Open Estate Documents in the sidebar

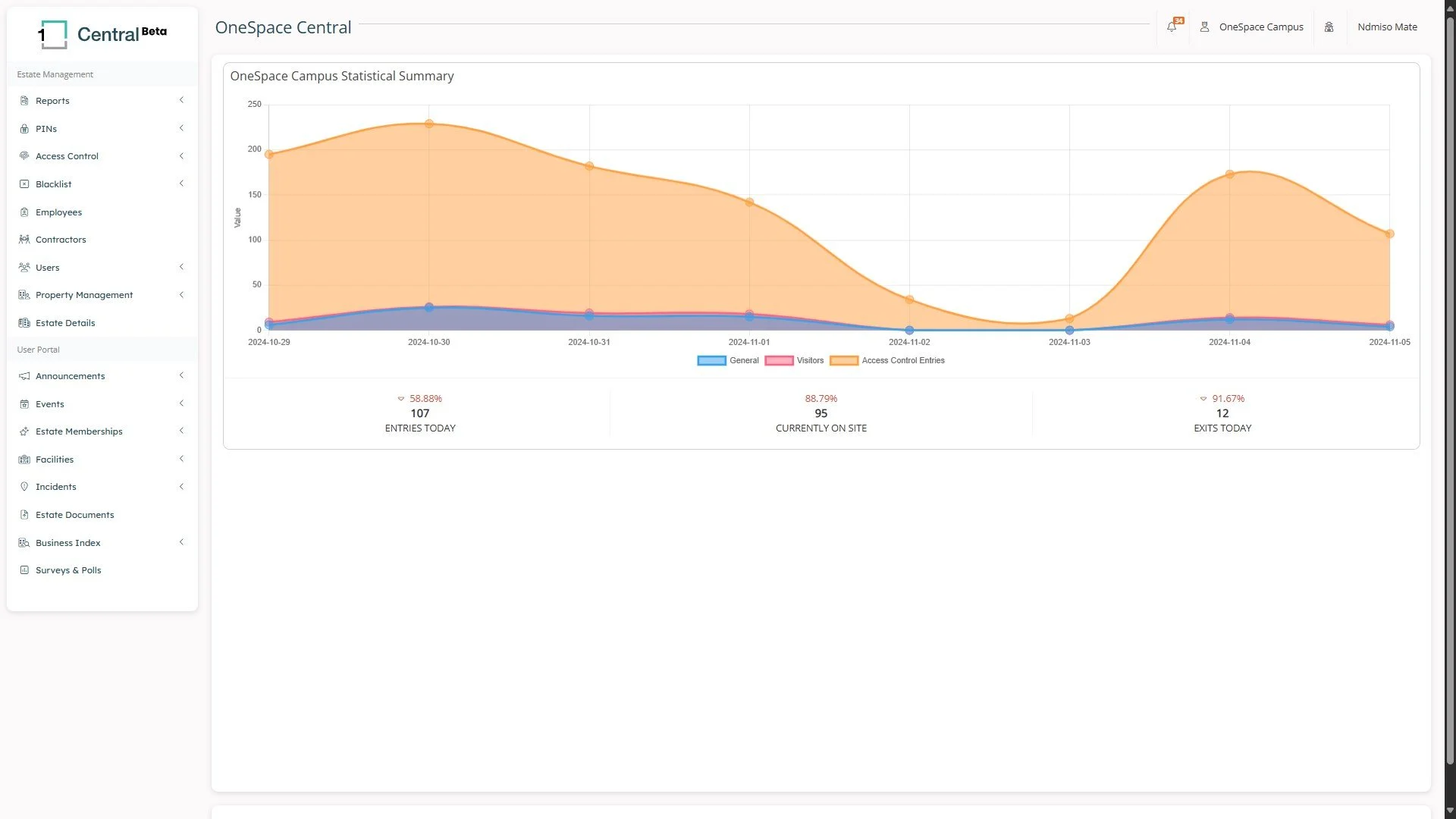point(74,515)
